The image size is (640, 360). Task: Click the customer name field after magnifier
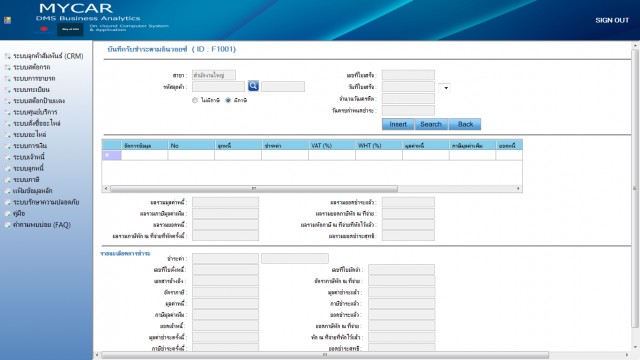[283, 86]
